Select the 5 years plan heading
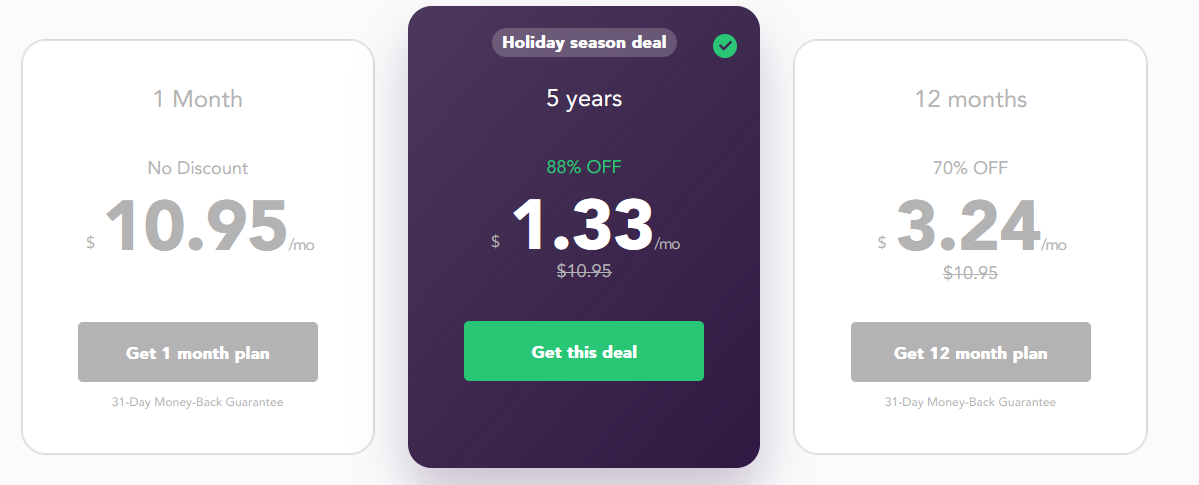The height and width of the screenshot is (485, 1199). [x=584, y=98]
